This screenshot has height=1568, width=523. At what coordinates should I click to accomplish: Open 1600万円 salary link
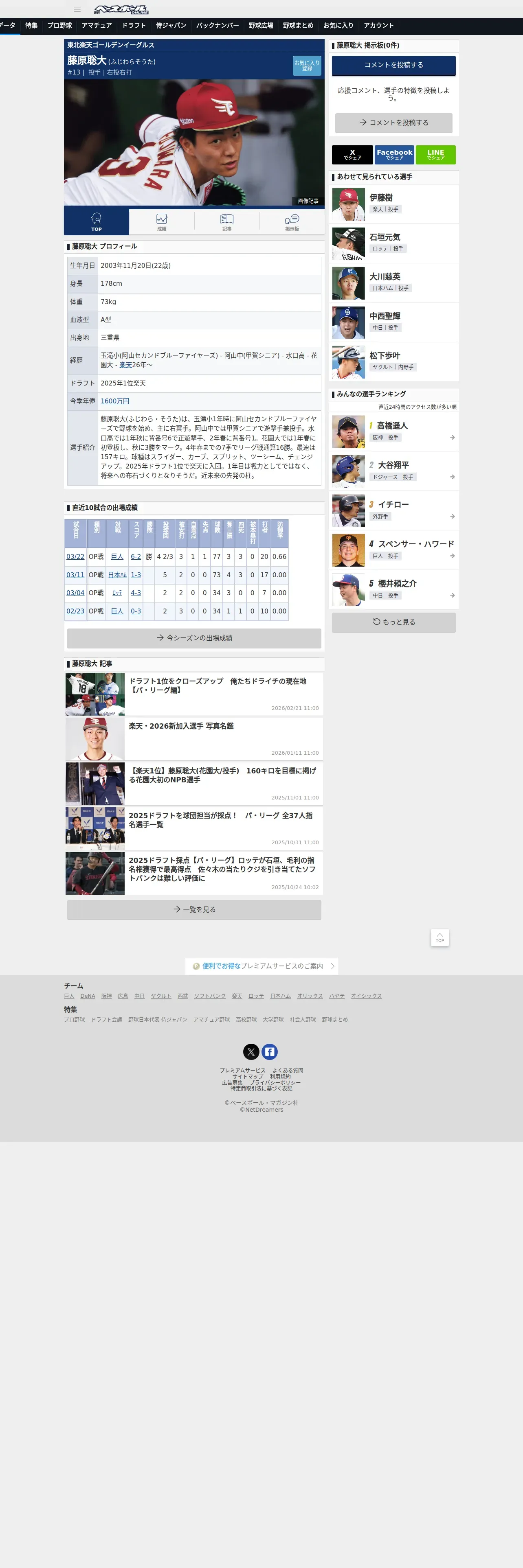(114, 401)
